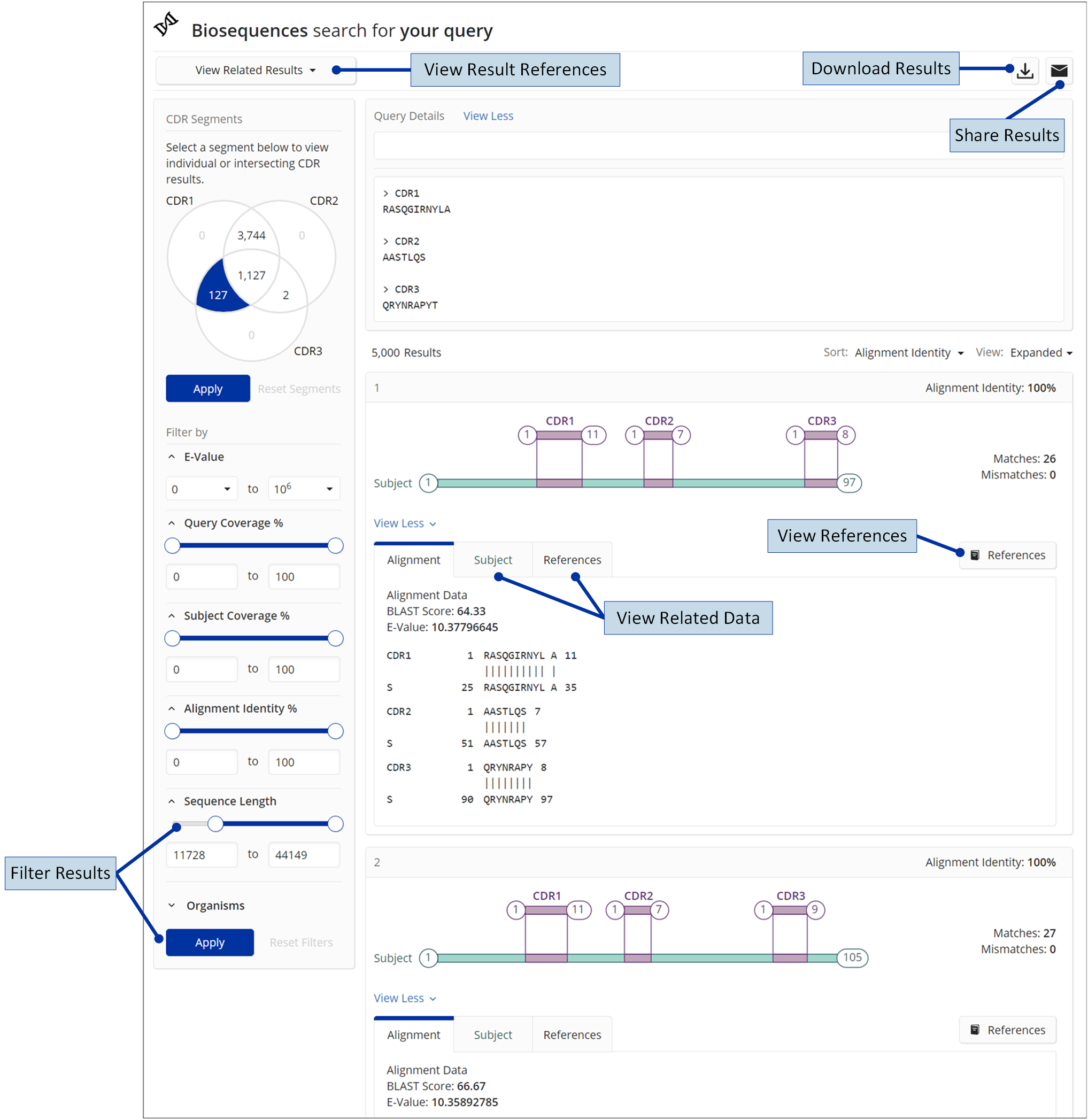Click the 5,000 Results count text
Viewport: 1088px width, 1120px height.
[x=406, y=352]
